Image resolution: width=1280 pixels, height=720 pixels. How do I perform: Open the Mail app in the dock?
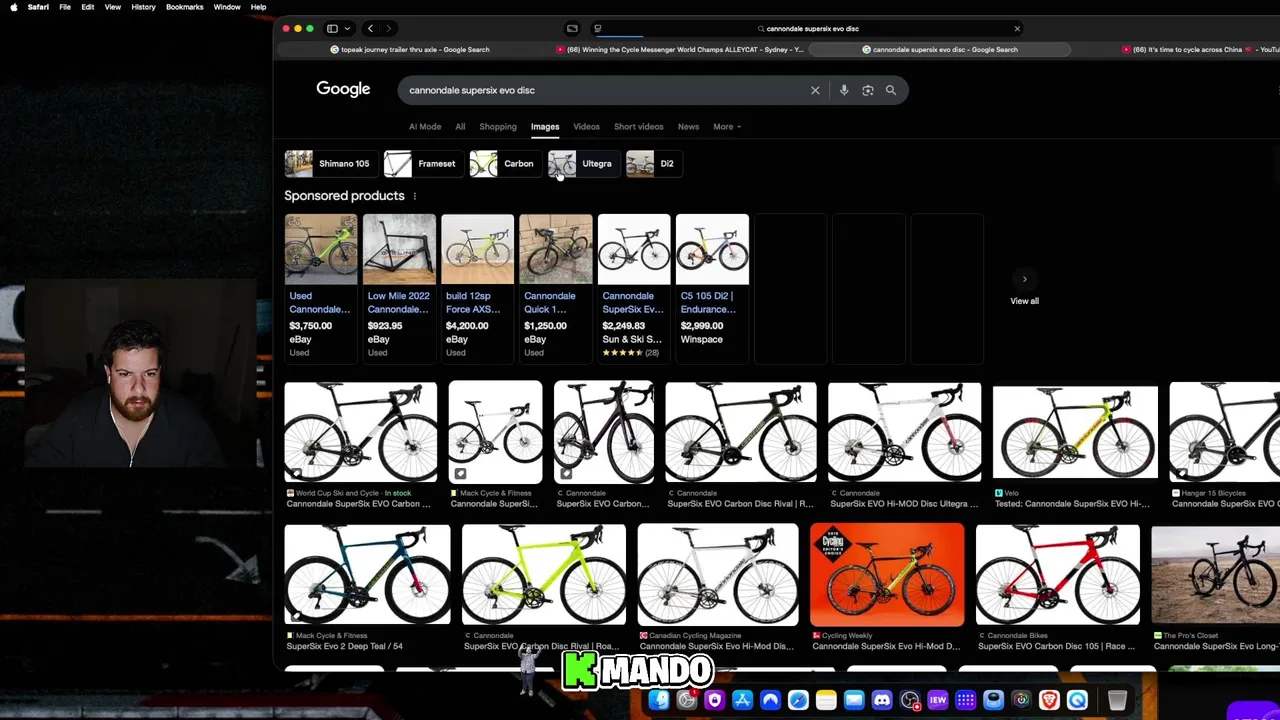pos(854,700)
